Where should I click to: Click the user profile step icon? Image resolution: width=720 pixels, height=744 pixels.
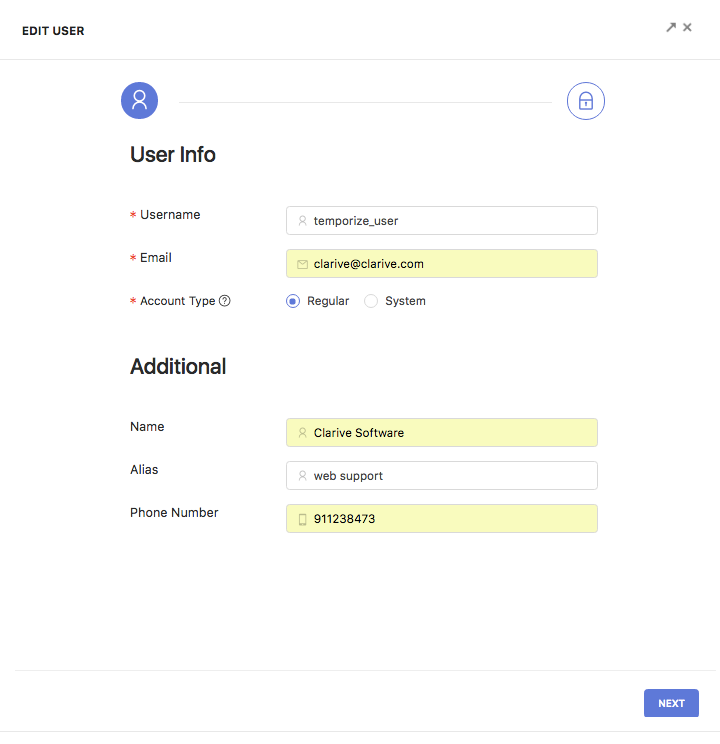(x=140, y=101)
